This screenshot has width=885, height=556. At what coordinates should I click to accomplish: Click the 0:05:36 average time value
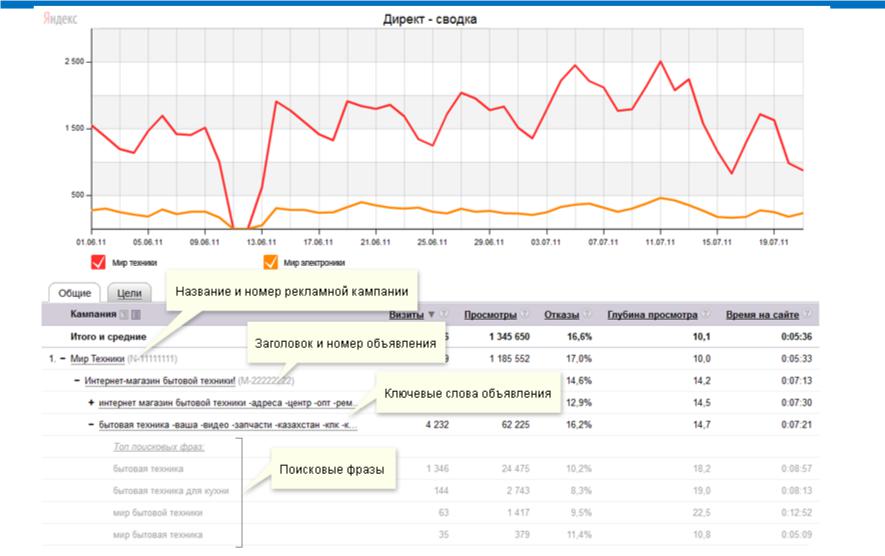[796, 336]
